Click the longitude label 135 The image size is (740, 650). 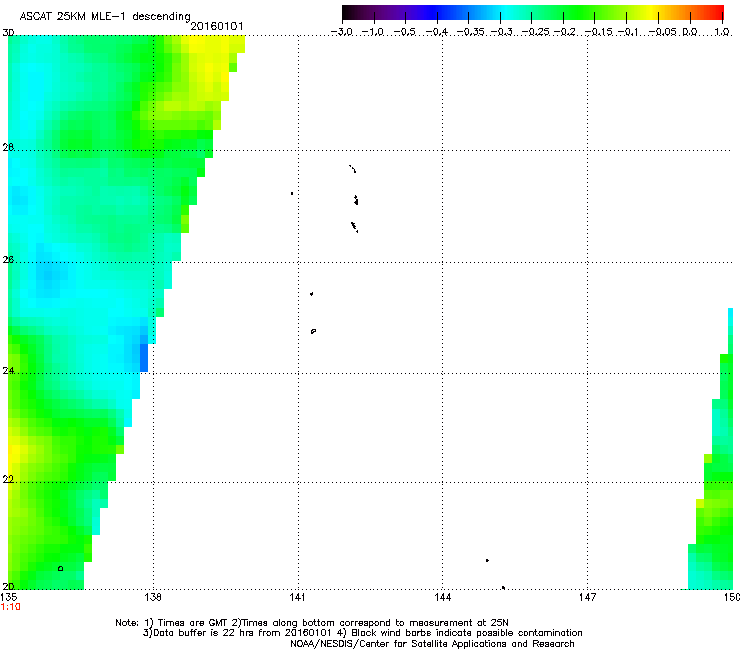point(8,597)
